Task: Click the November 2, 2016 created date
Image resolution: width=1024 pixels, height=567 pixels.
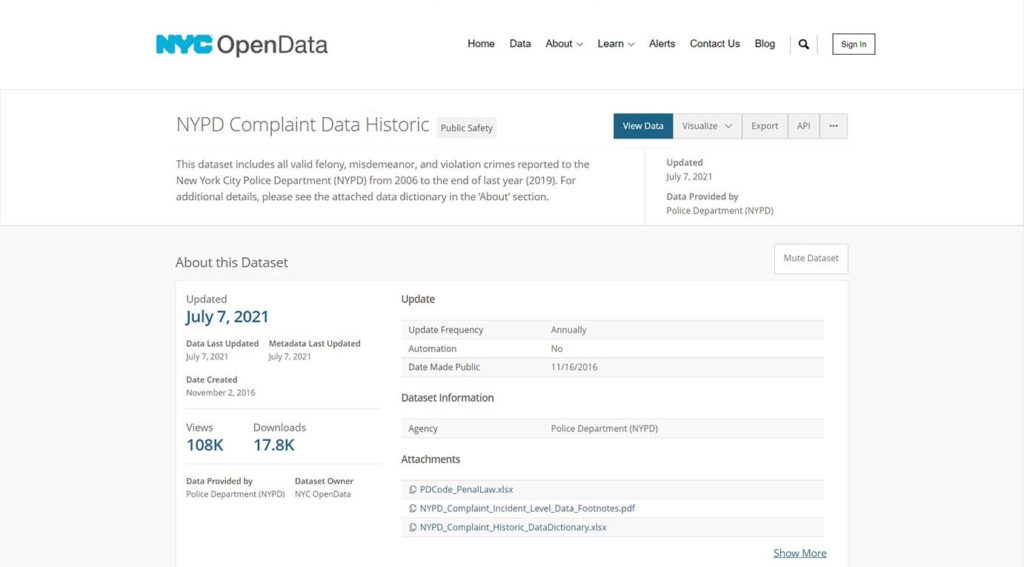Action: pos(220,393)
